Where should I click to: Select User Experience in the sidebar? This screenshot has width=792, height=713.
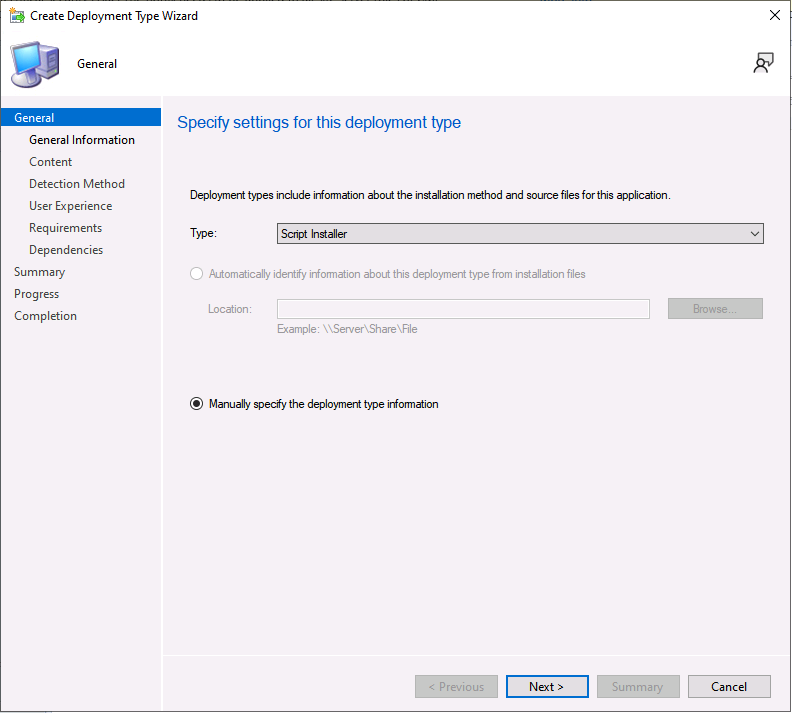71,206
